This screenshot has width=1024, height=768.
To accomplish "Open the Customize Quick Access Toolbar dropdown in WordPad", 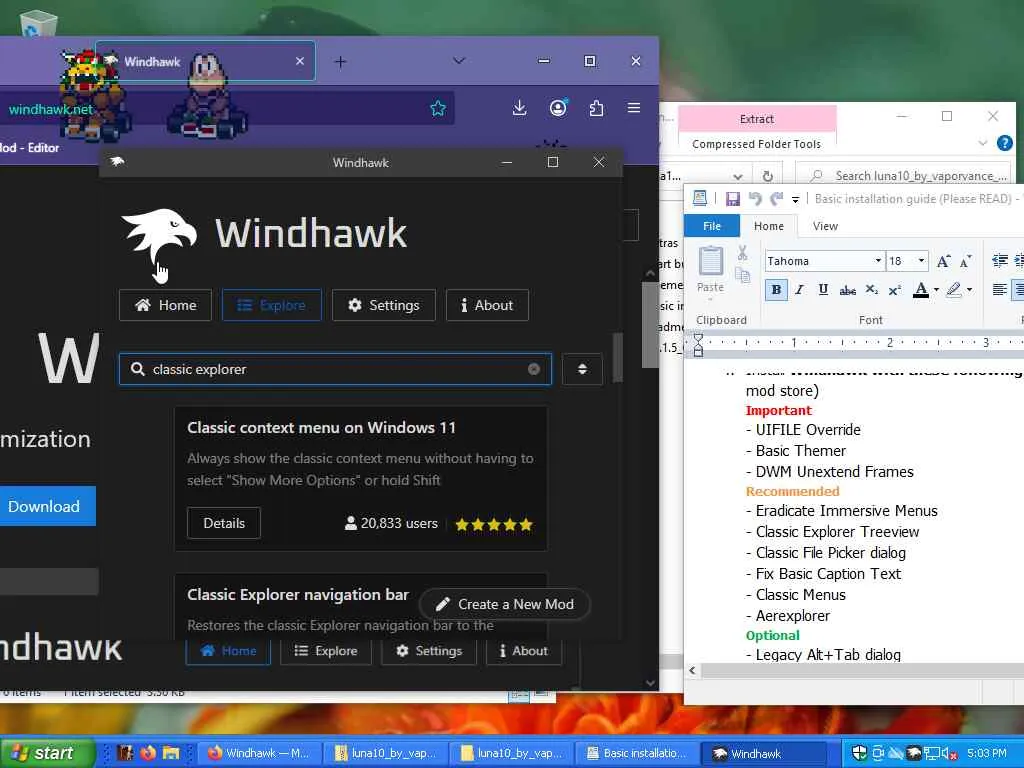I will point(795,199).
